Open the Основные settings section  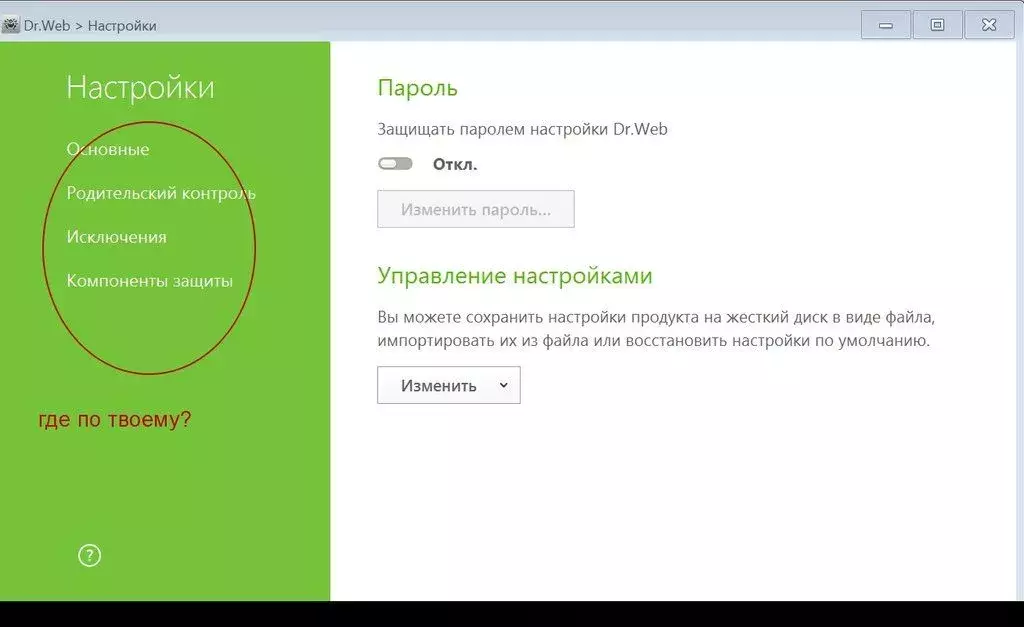[x=108, y=150]
